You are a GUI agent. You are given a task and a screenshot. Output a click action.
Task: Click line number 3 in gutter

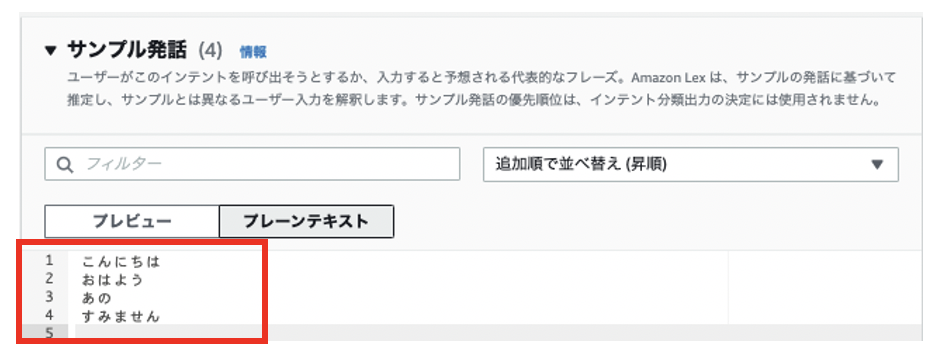point(49,297)
